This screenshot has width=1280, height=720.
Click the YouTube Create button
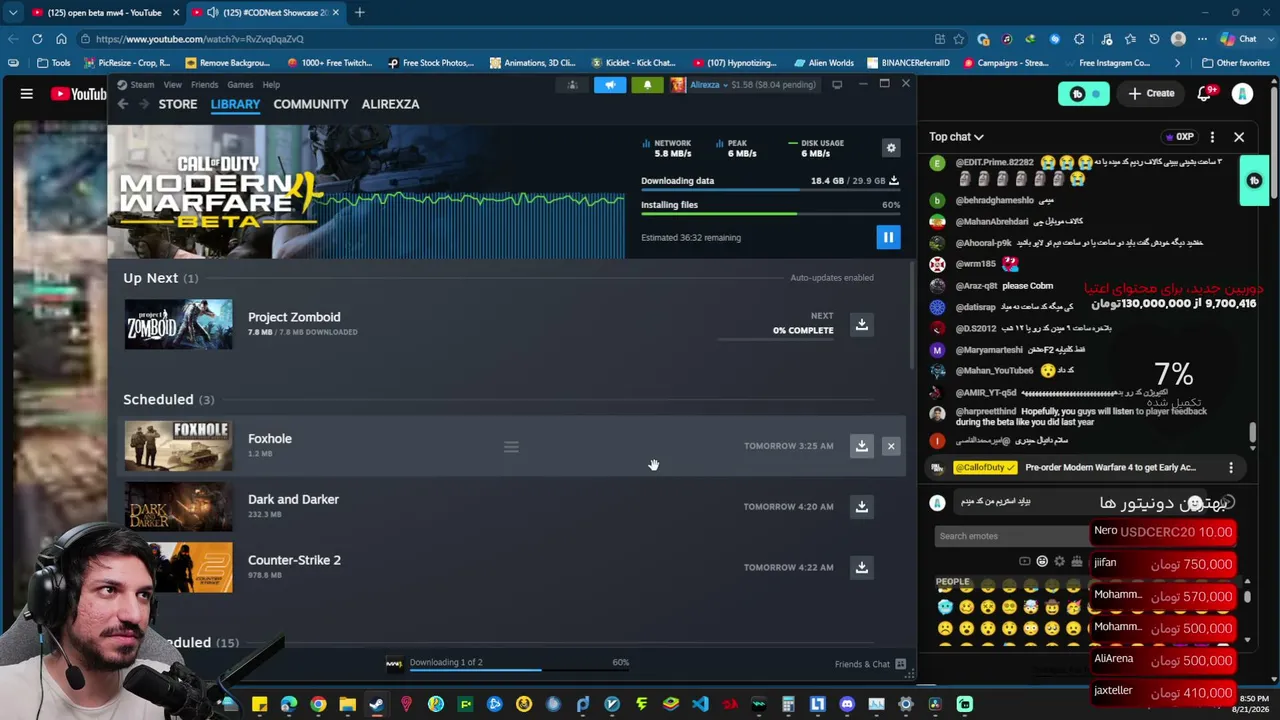(x=1151, y=93)
